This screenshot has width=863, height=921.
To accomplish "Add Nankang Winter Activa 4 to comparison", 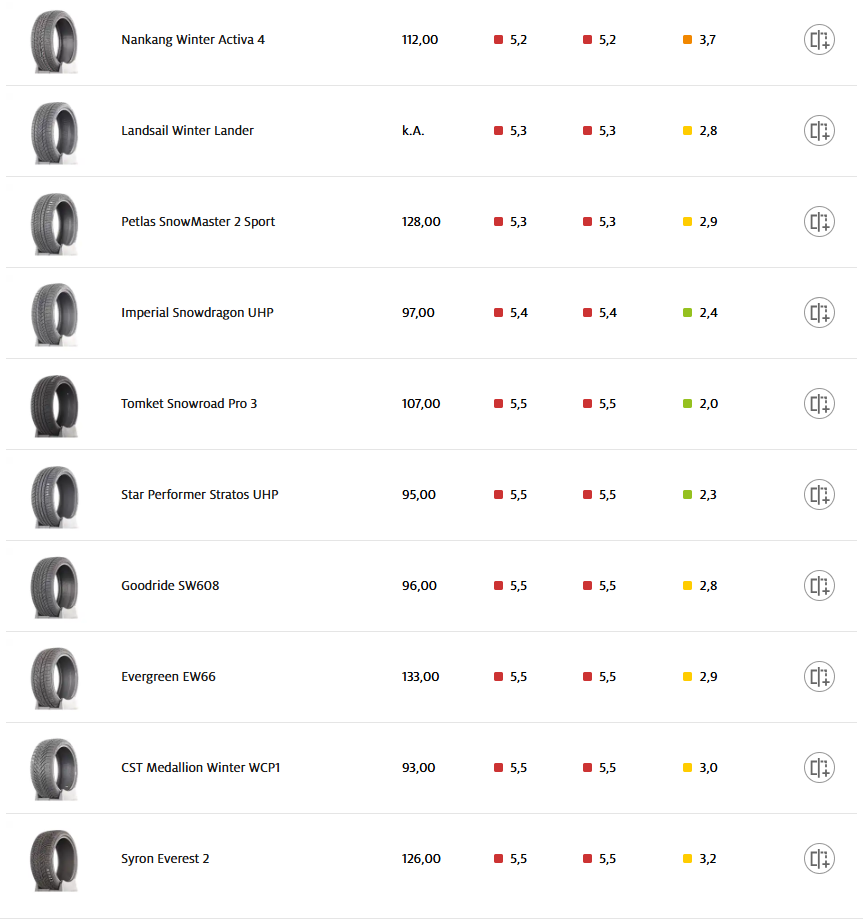I will click(x=819, y=40).
